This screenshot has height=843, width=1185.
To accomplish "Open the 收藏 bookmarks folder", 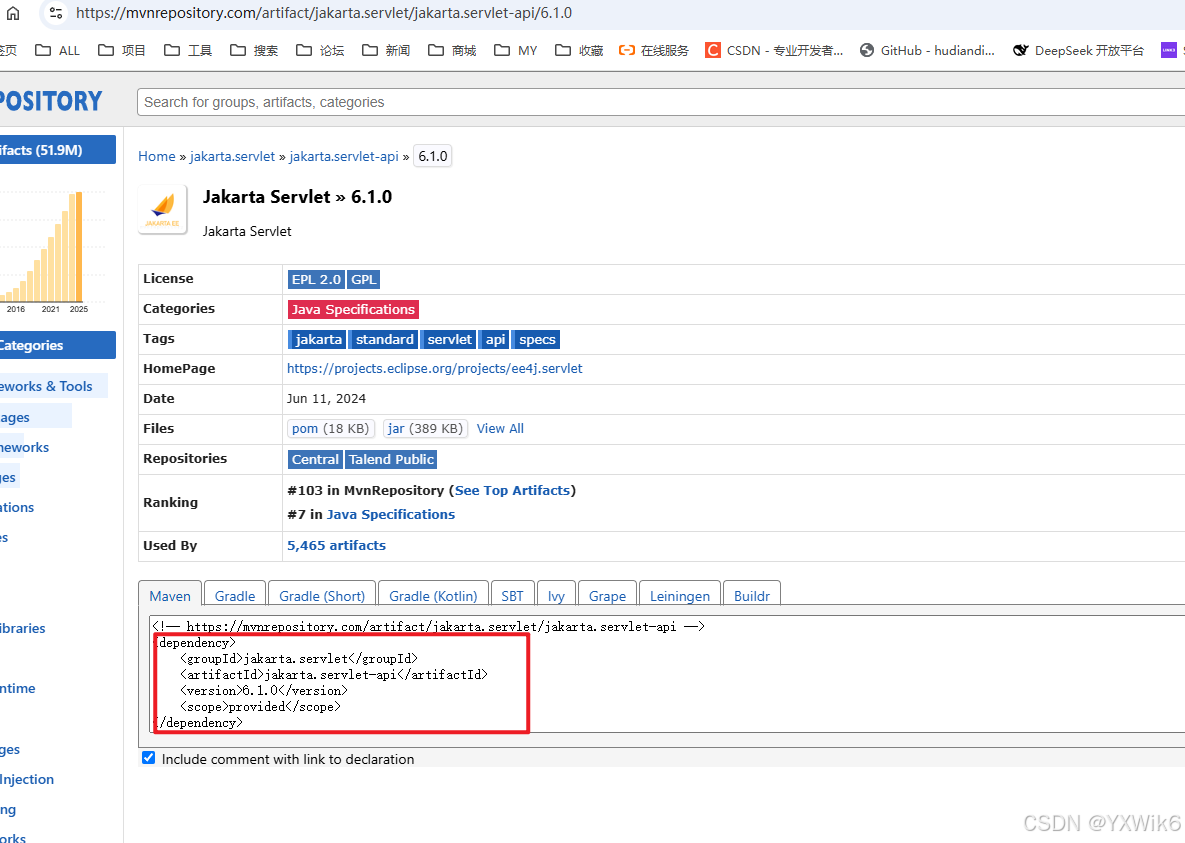I will [579, 51].
